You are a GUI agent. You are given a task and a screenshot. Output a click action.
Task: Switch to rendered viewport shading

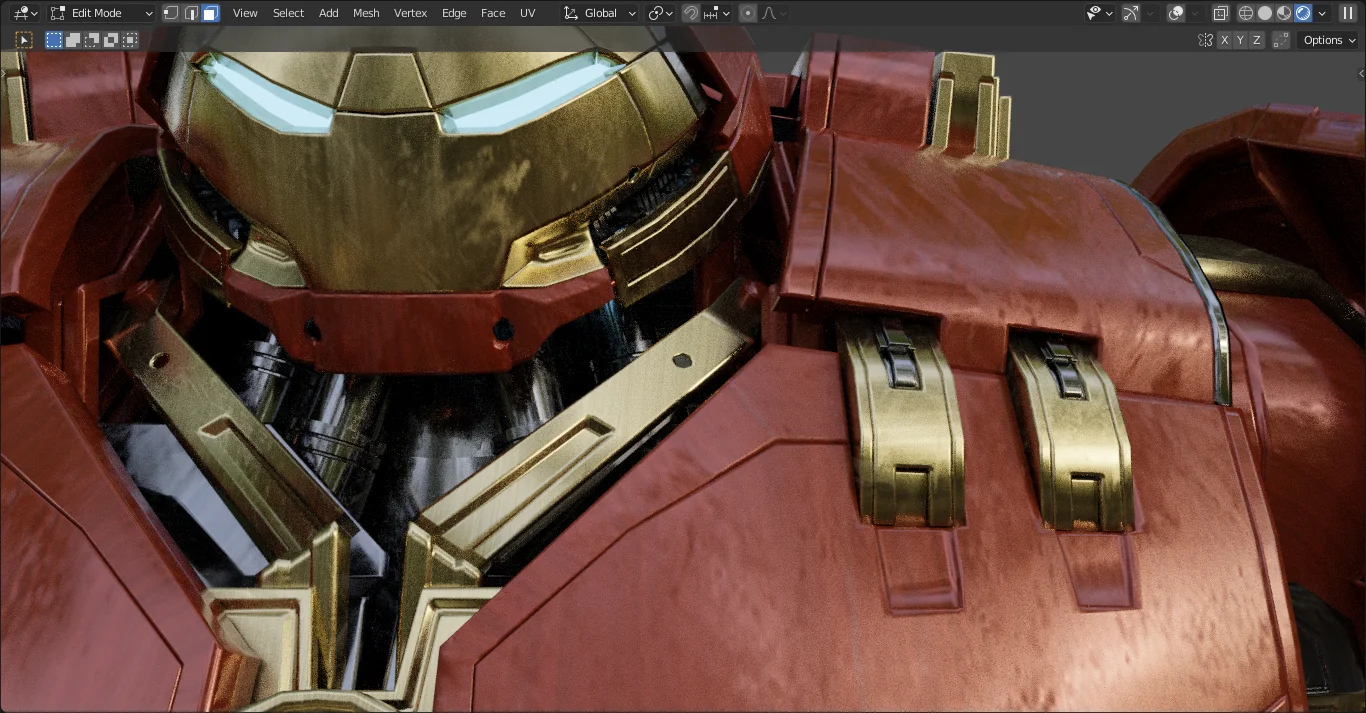pos(1305,13)
